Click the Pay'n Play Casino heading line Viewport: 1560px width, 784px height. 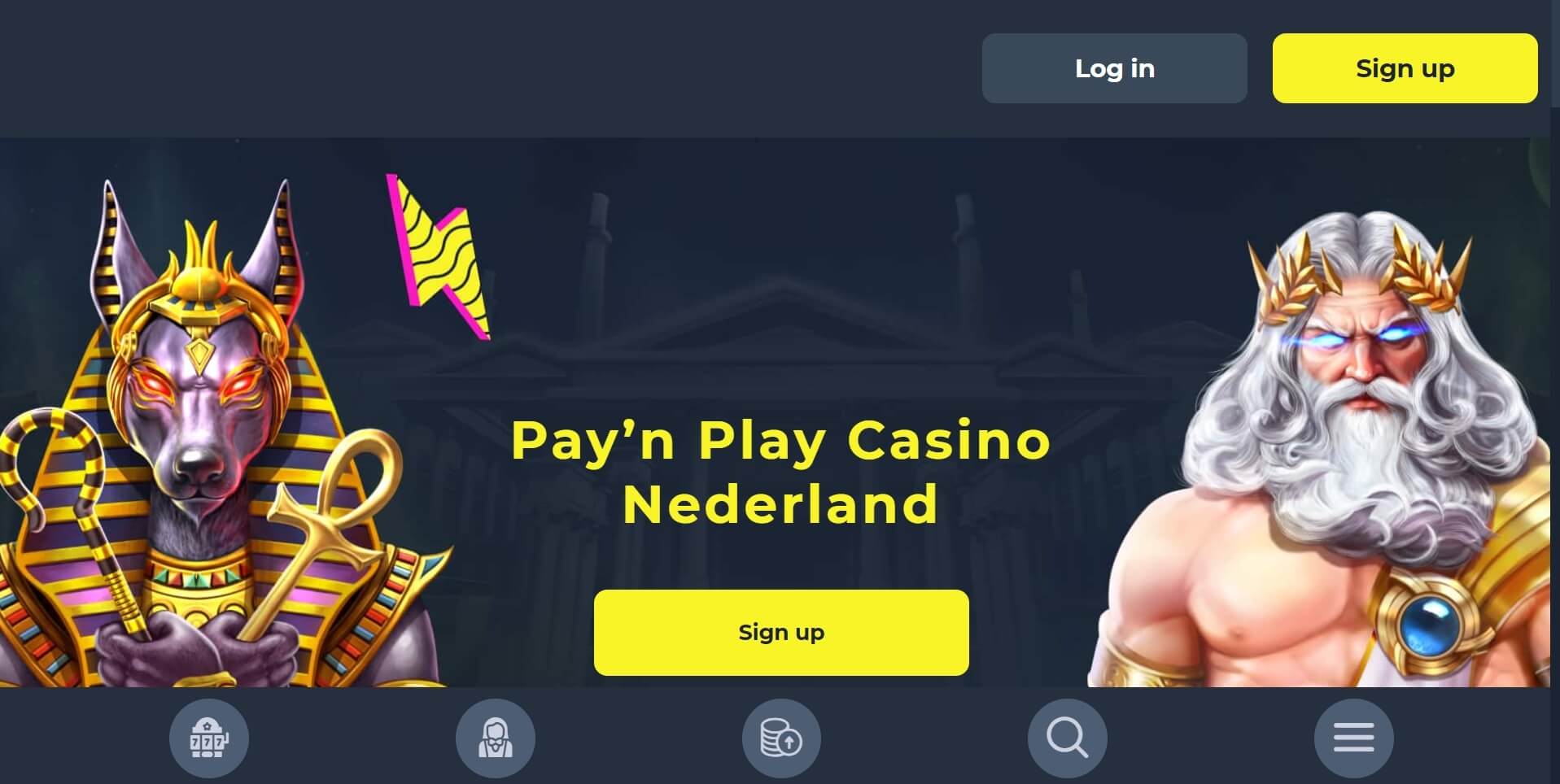click(780, 441)
